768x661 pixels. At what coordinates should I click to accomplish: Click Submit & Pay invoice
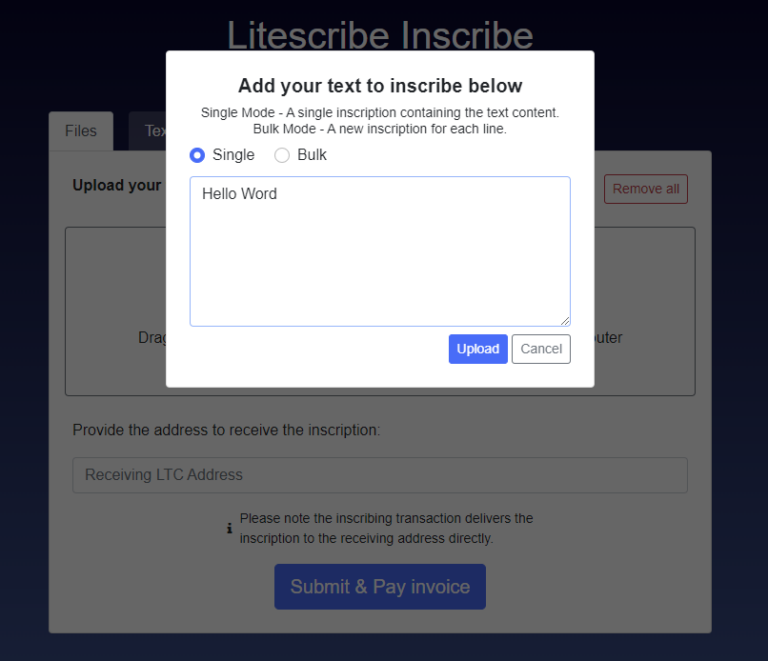tap(380, 587)
